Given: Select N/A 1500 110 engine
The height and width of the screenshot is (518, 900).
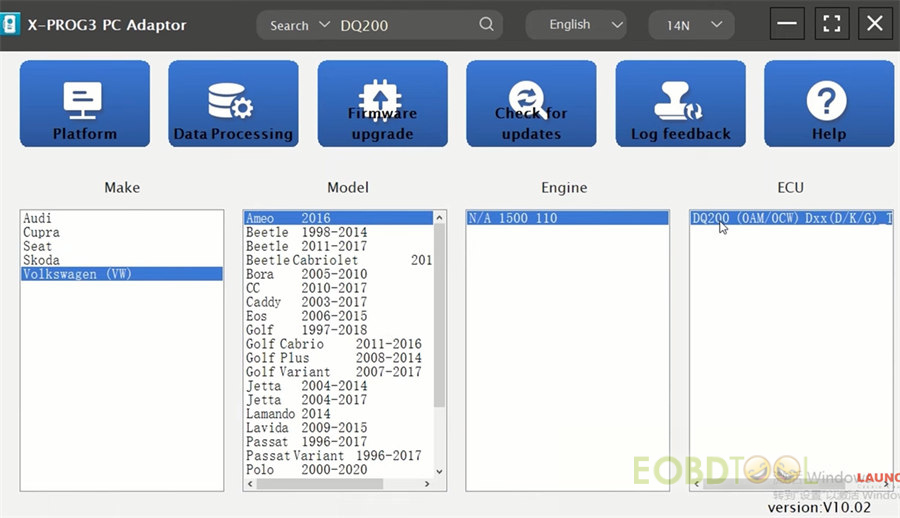Looking at the screenshot, I should (567, 218).
